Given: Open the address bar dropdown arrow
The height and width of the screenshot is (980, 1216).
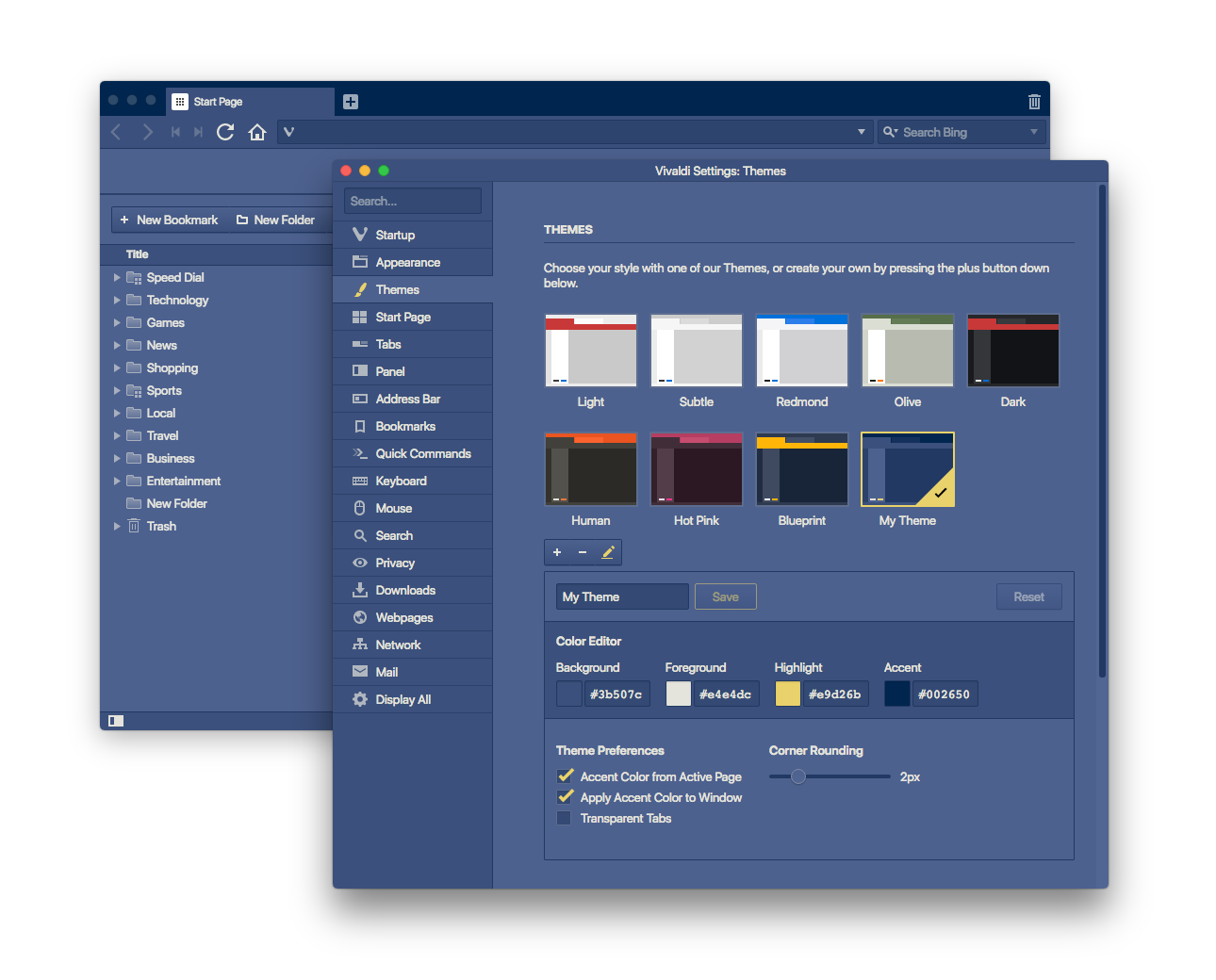Looking at the screenshot, I should pyautogui.click(x=861, y=132).
